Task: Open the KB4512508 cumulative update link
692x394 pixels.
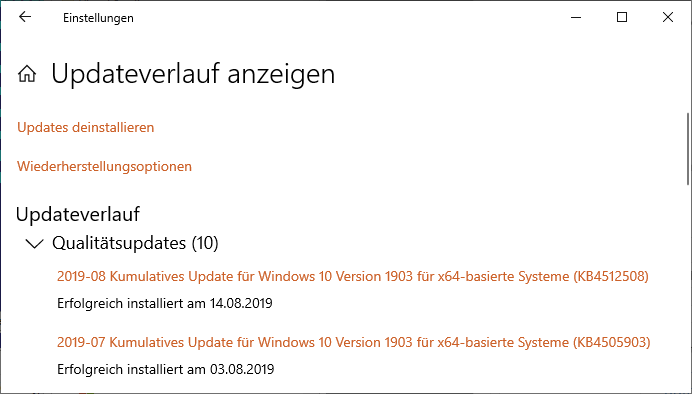Action: coord(353,277)
